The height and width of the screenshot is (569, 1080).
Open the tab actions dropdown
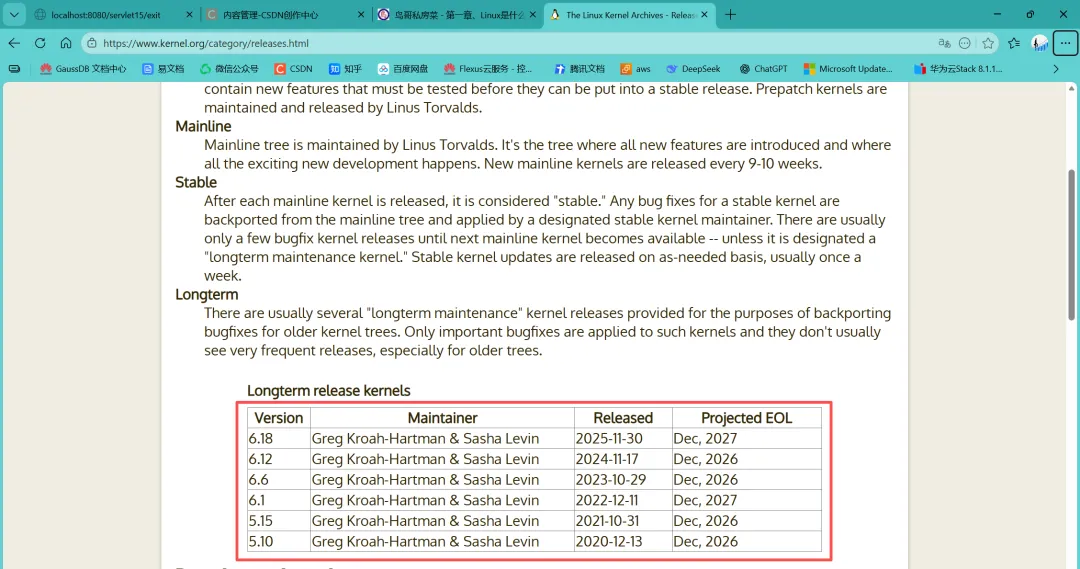click(x=14, y=14)
